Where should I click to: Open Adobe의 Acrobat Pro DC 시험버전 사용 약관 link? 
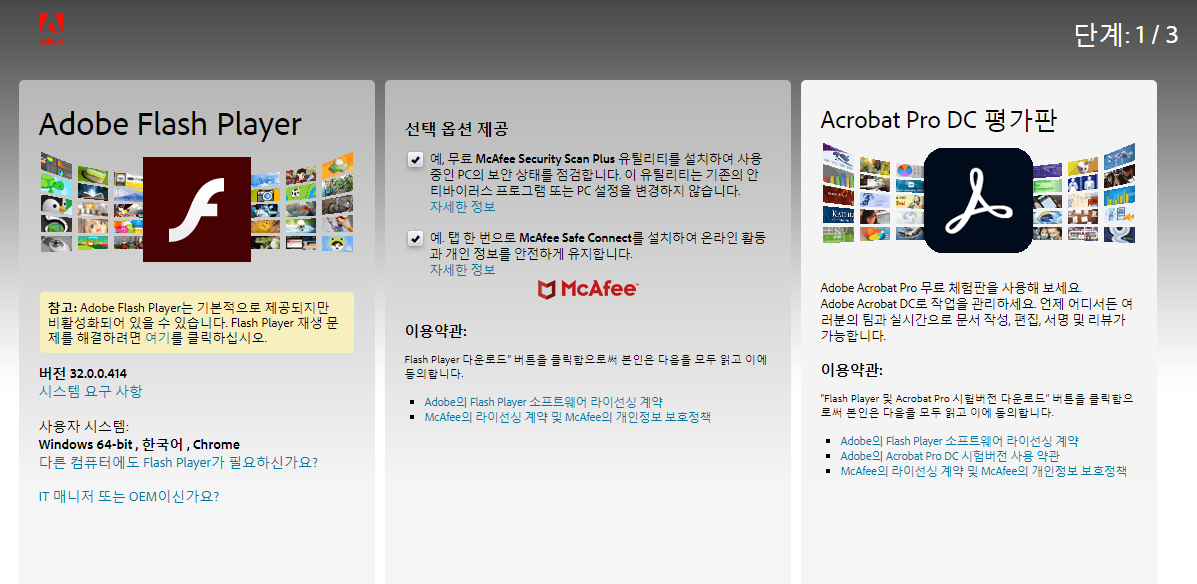tap(950, 456)
